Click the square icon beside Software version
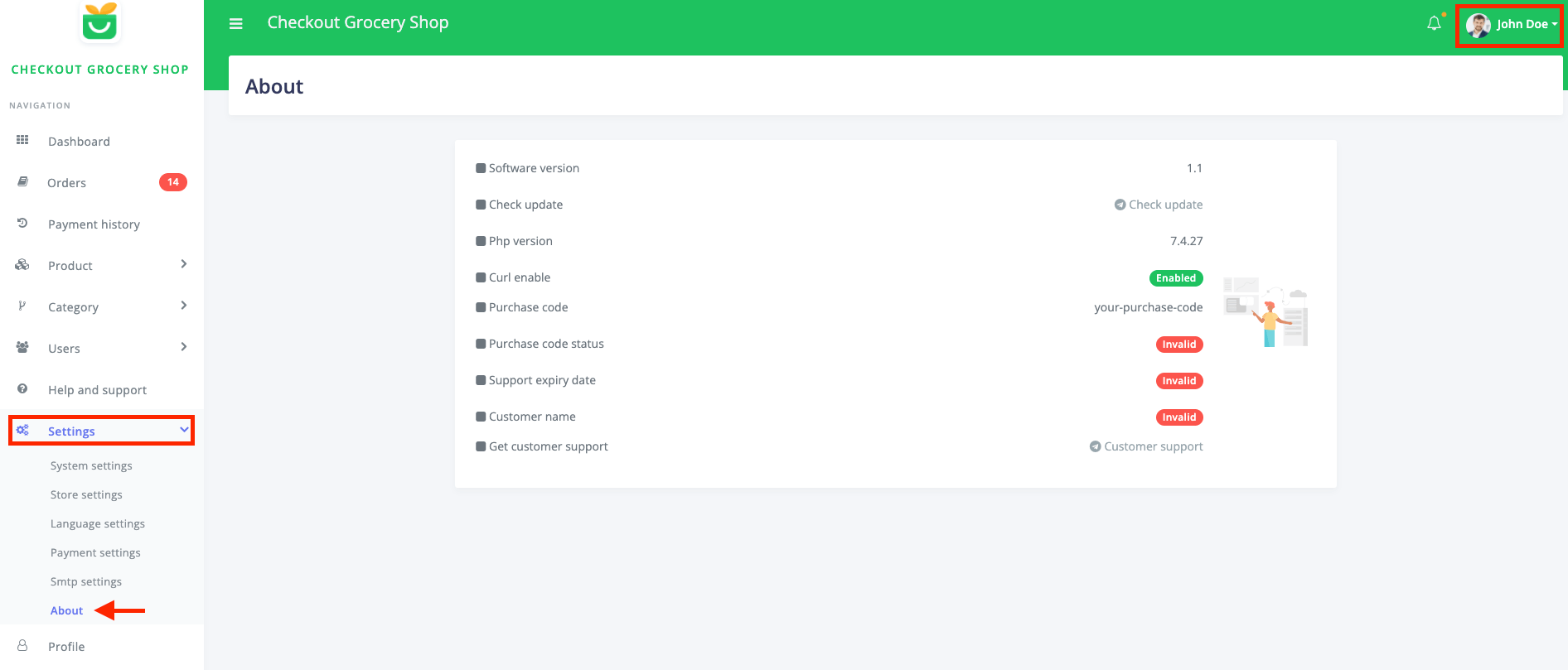The width and height of the screenshot is (1568, 670). click(x=481, y=168)
